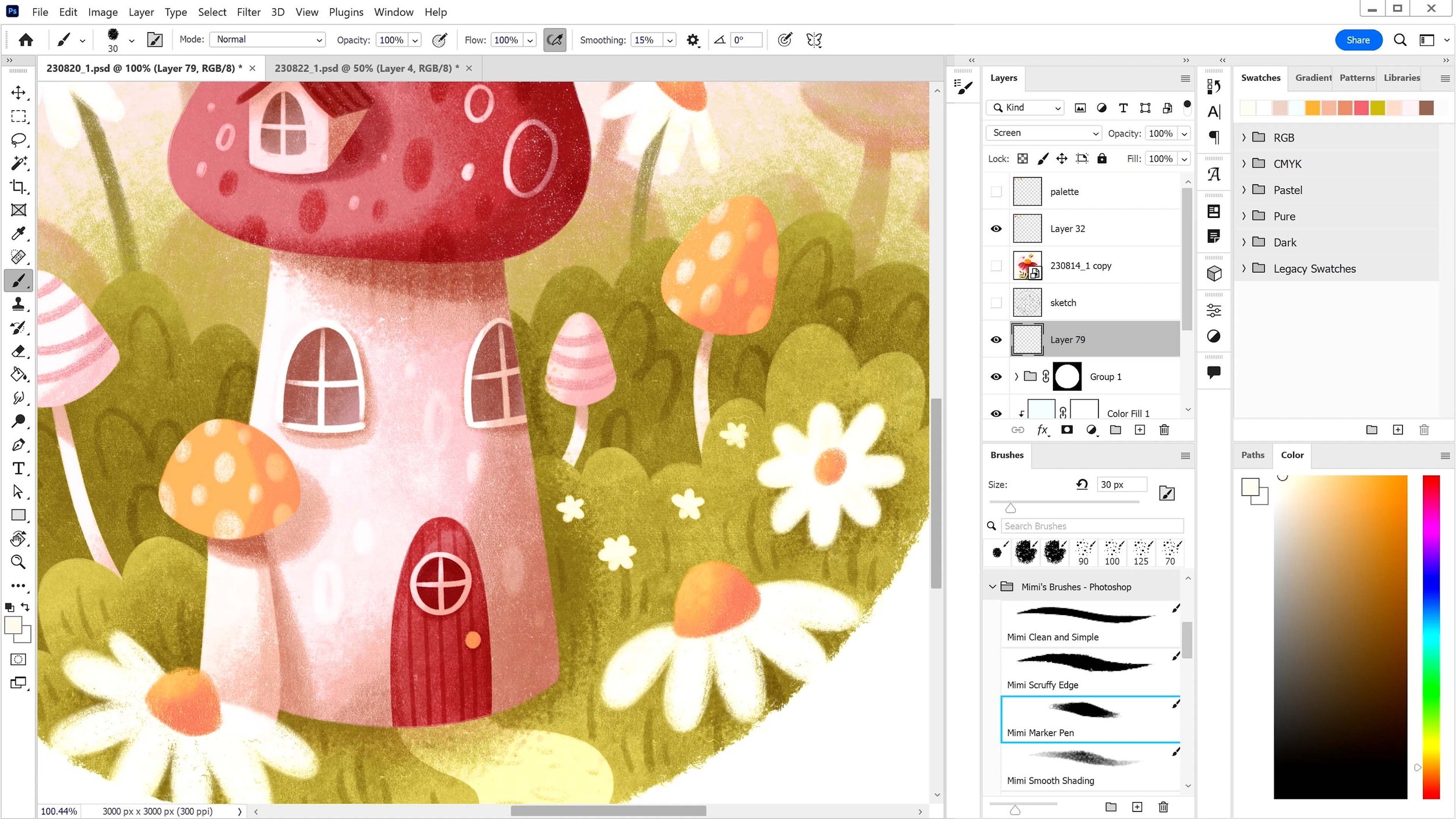Toggle visibility of Group 1
1456x819 pixels.
point(996,377)
